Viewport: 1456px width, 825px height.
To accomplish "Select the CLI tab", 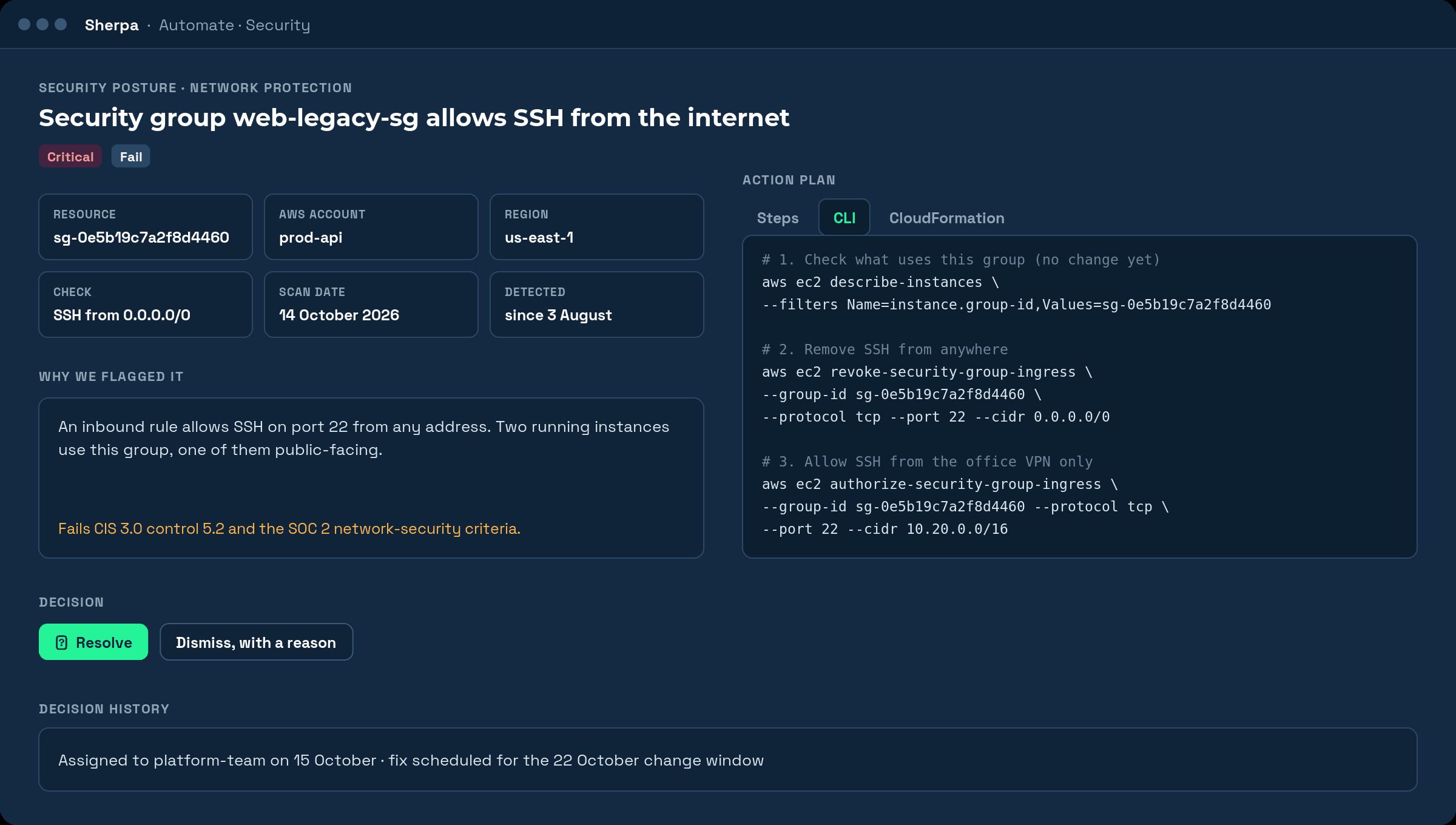I will [x=844, y=218].
